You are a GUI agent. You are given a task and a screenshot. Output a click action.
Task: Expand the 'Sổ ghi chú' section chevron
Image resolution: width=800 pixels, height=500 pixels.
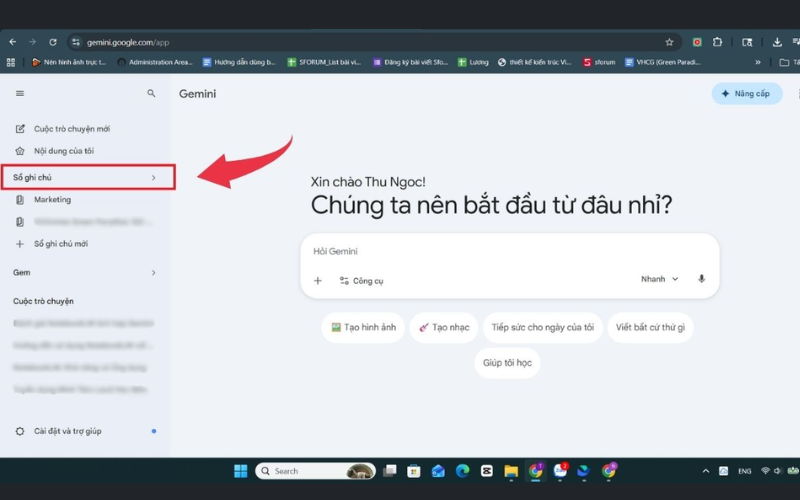coord(153,178)
